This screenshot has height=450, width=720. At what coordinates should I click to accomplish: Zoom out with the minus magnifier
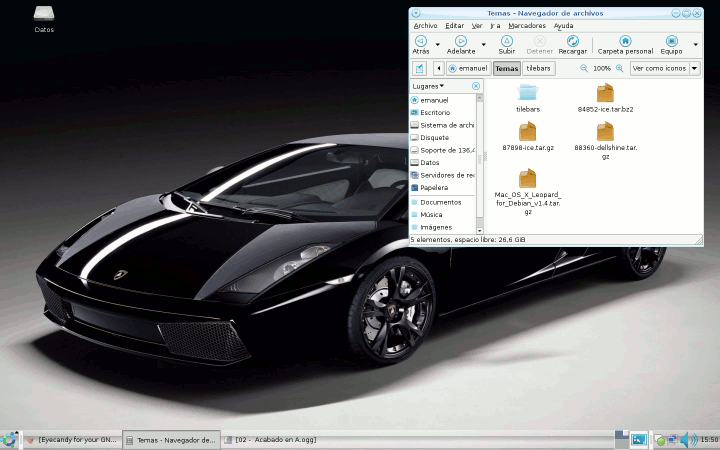click(584, 68)
